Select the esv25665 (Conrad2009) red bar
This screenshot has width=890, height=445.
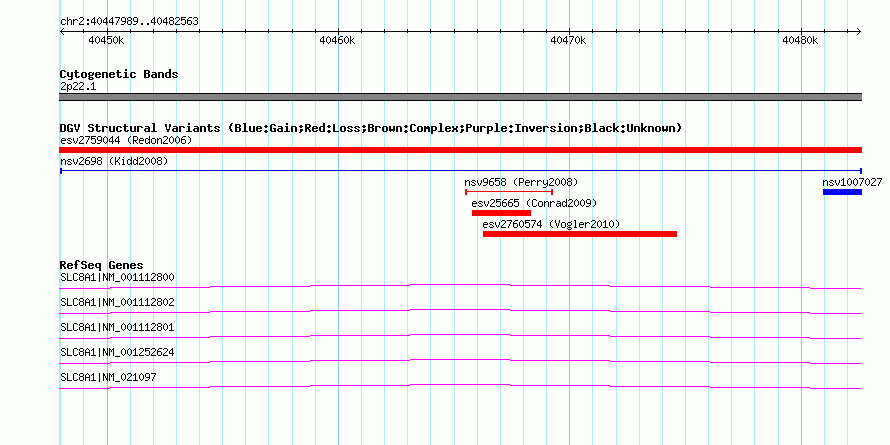[501, 213]
